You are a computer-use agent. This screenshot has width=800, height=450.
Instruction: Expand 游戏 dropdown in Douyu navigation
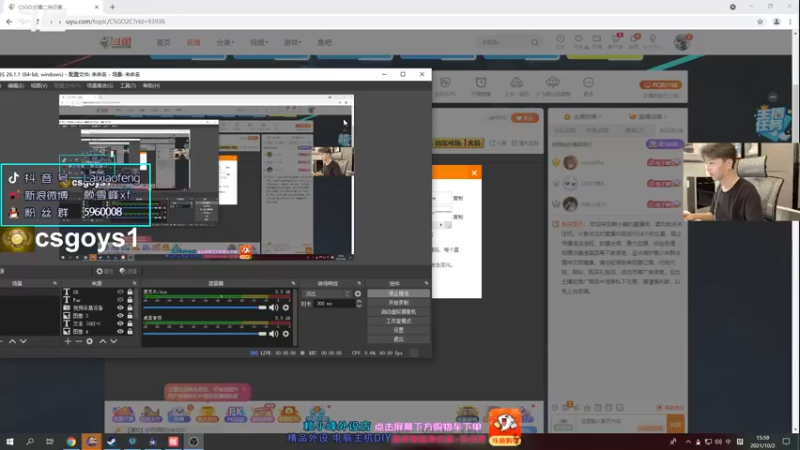(292, 42)
